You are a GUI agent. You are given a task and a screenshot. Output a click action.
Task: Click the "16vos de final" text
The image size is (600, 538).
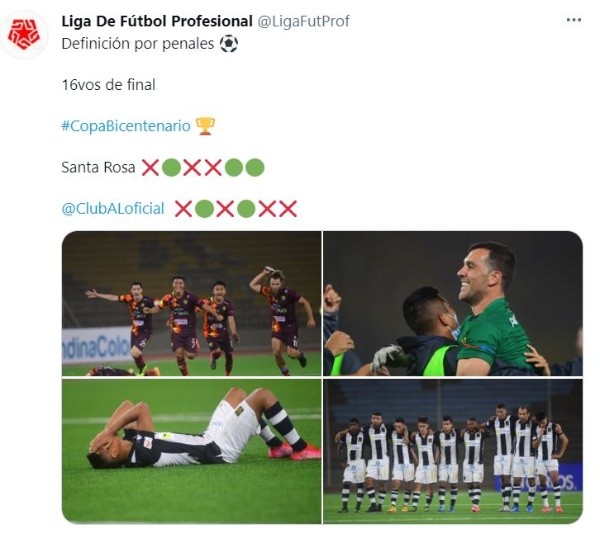point(108,85)
